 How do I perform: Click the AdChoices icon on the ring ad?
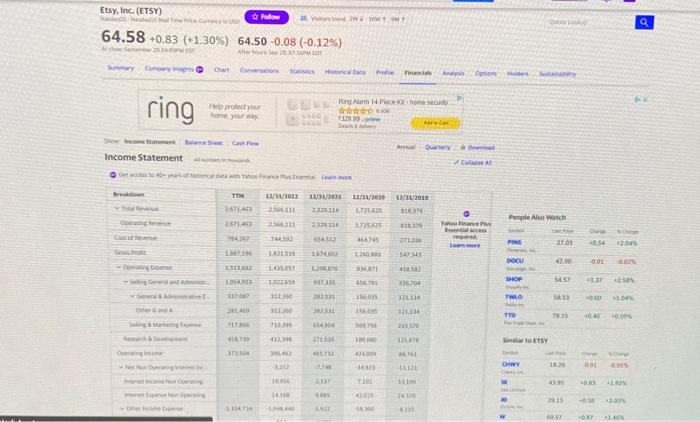click(x=459, y=97)
